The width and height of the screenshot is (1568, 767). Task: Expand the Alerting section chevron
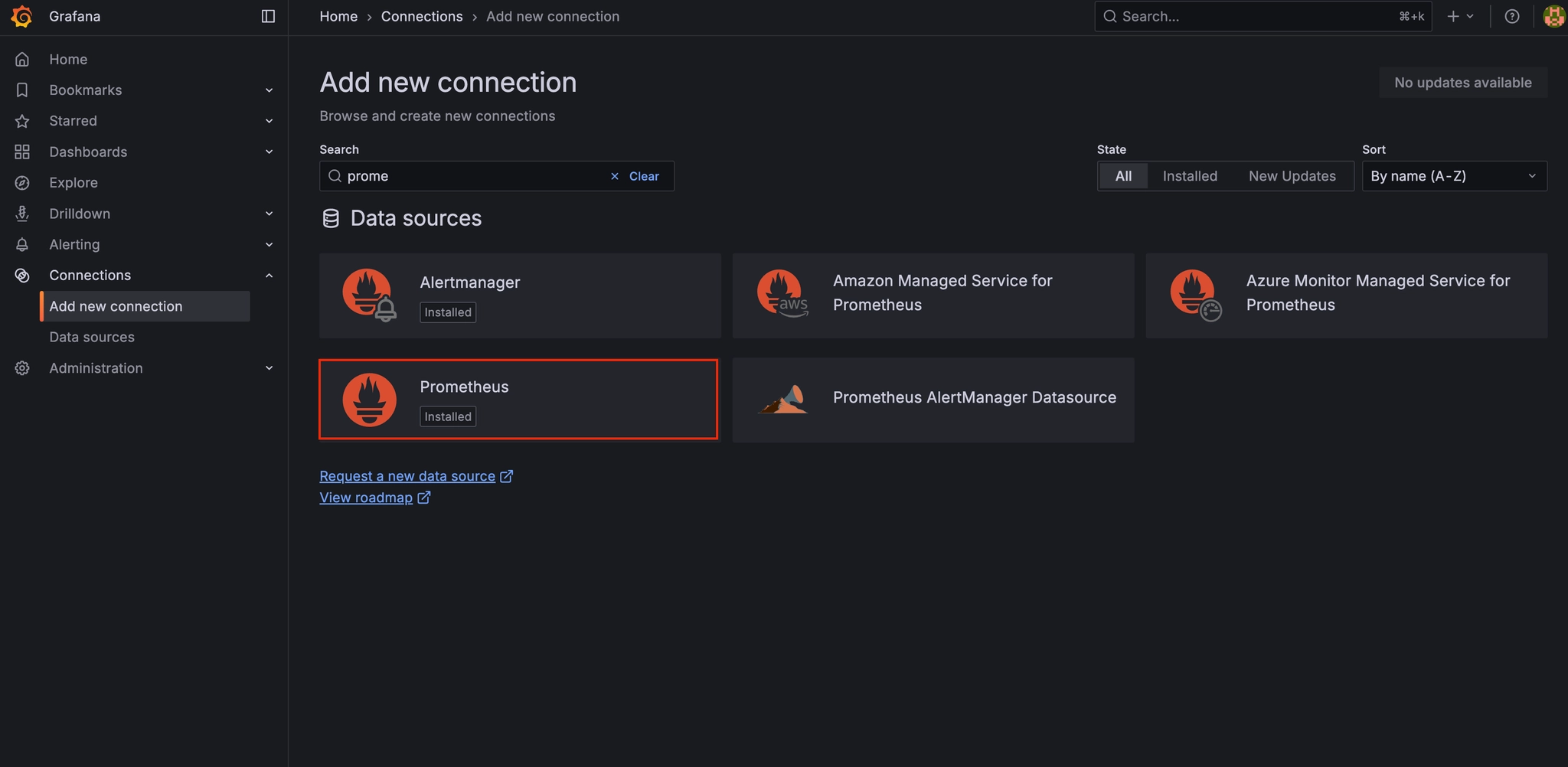[x=269, y=244]
